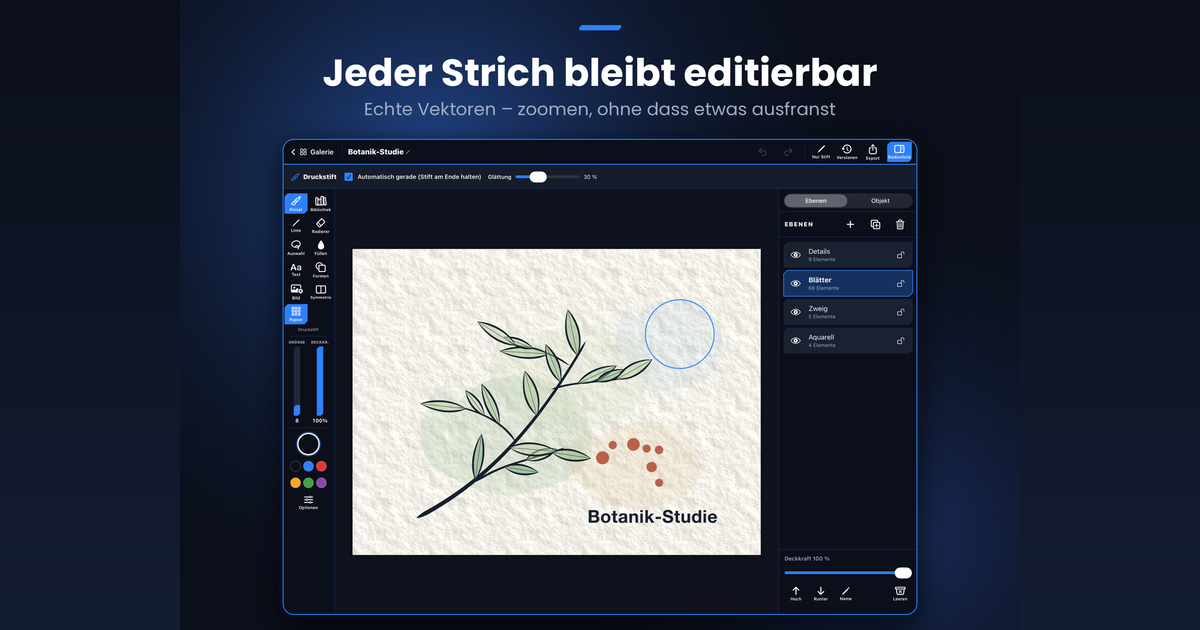Select the Text tool
The width and height of the screenshot is (1200, 630).
click(x=296, y=269)
